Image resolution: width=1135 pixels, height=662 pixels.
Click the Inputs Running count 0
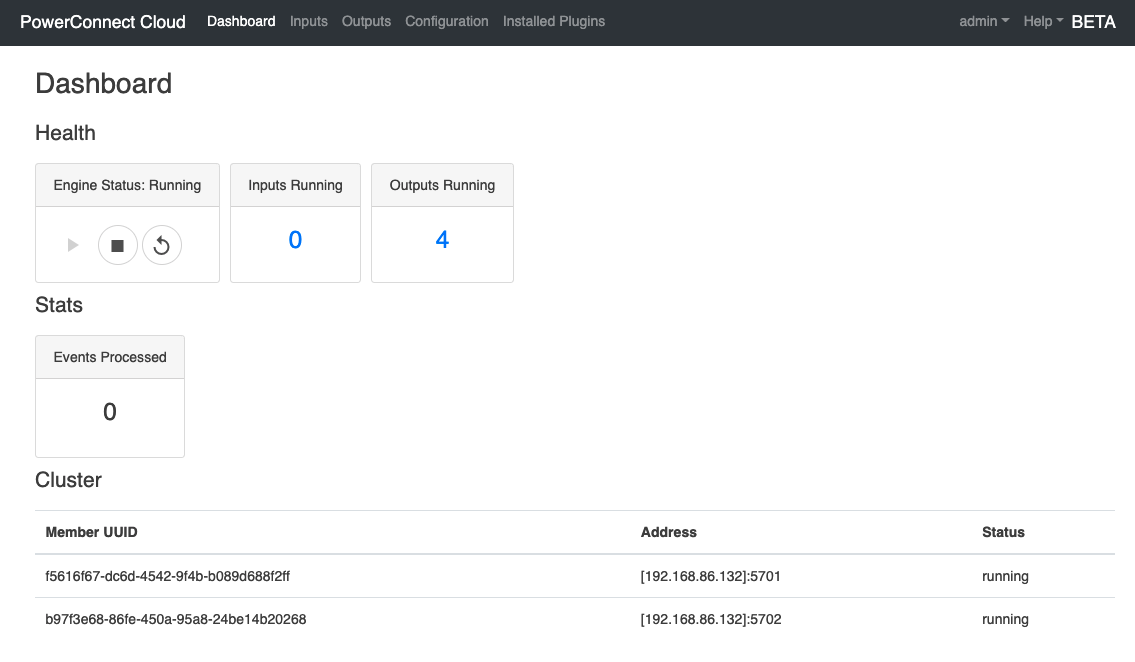tap(295, 240)
